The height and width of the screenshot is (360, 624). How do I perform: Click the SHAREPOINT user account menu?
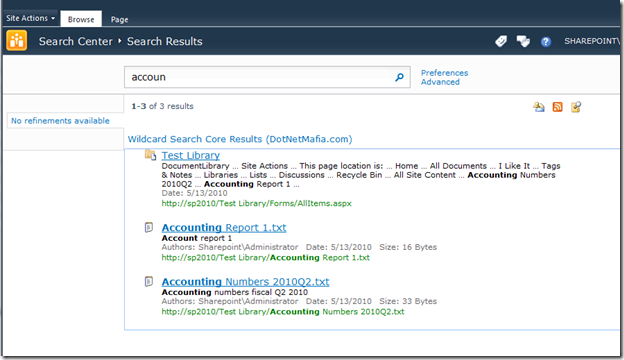[x=592, y=41]
